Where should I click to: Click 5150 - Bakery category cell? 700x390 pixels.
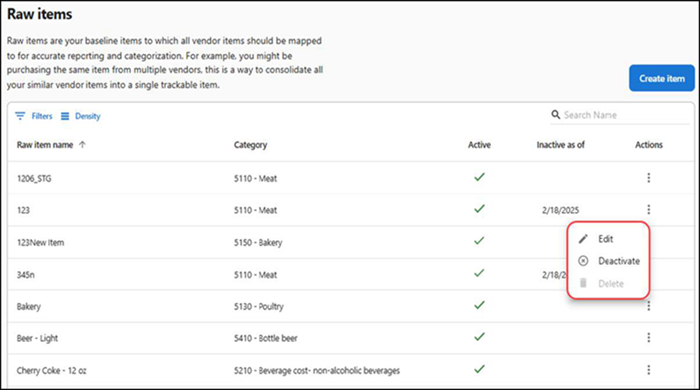[258, 242]
